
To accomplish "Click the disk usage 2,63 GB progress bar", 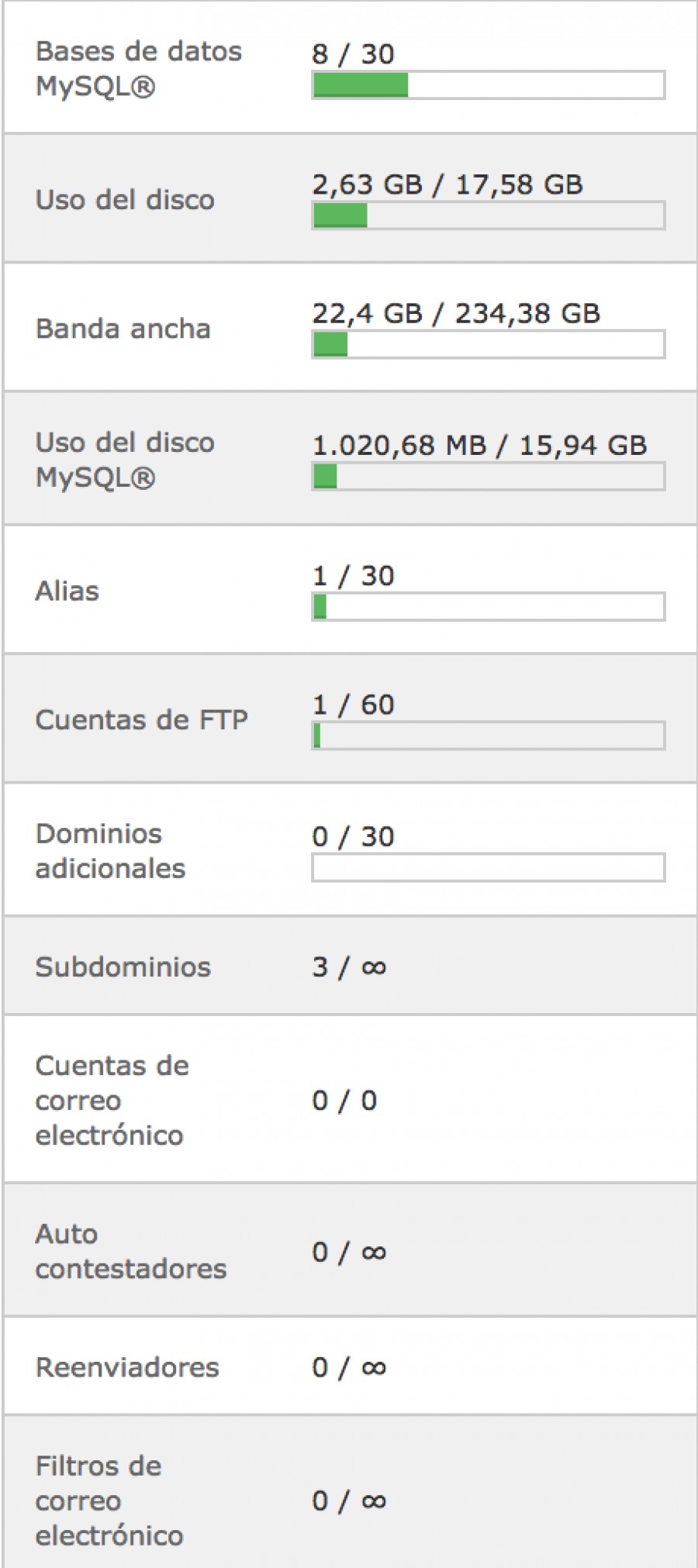I will point(488,215).
